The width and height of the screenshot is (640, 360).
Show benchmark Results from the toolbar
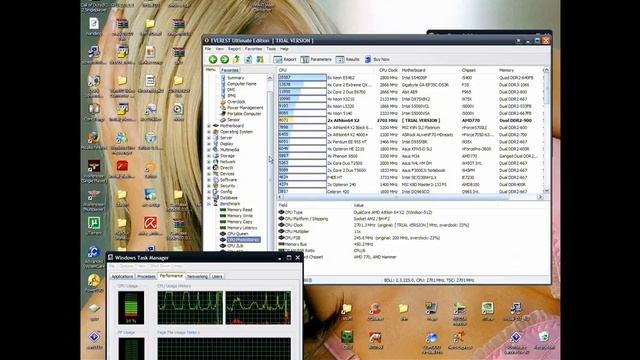[347, 60]
